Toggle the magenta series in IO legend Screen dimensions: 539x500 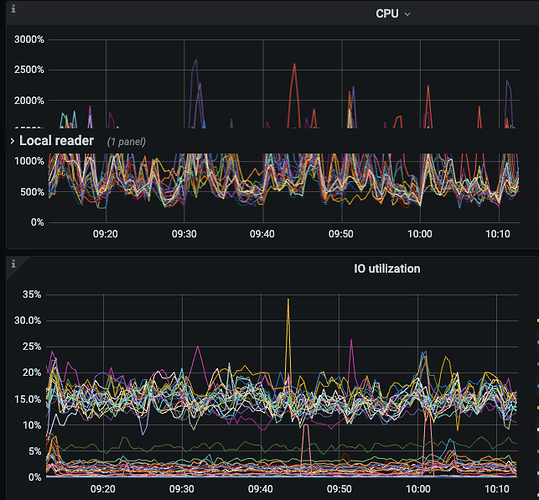pos(538,342)
